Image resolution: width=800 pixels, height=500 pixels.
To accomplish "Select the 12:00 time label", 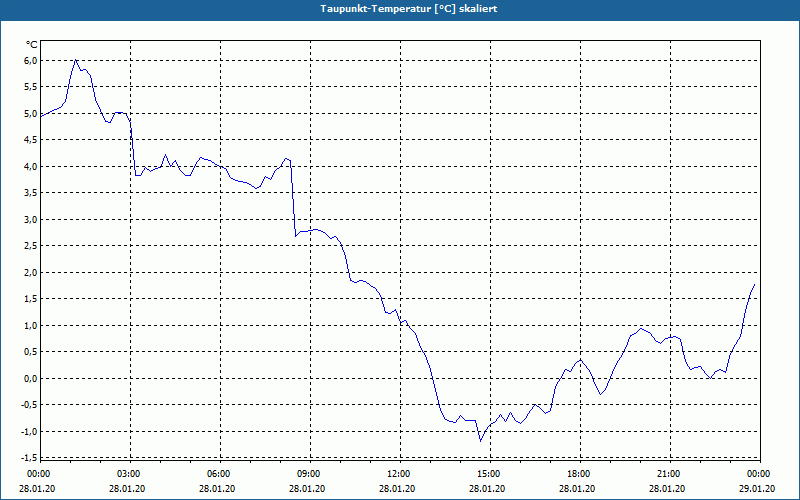I will (399, 474).
